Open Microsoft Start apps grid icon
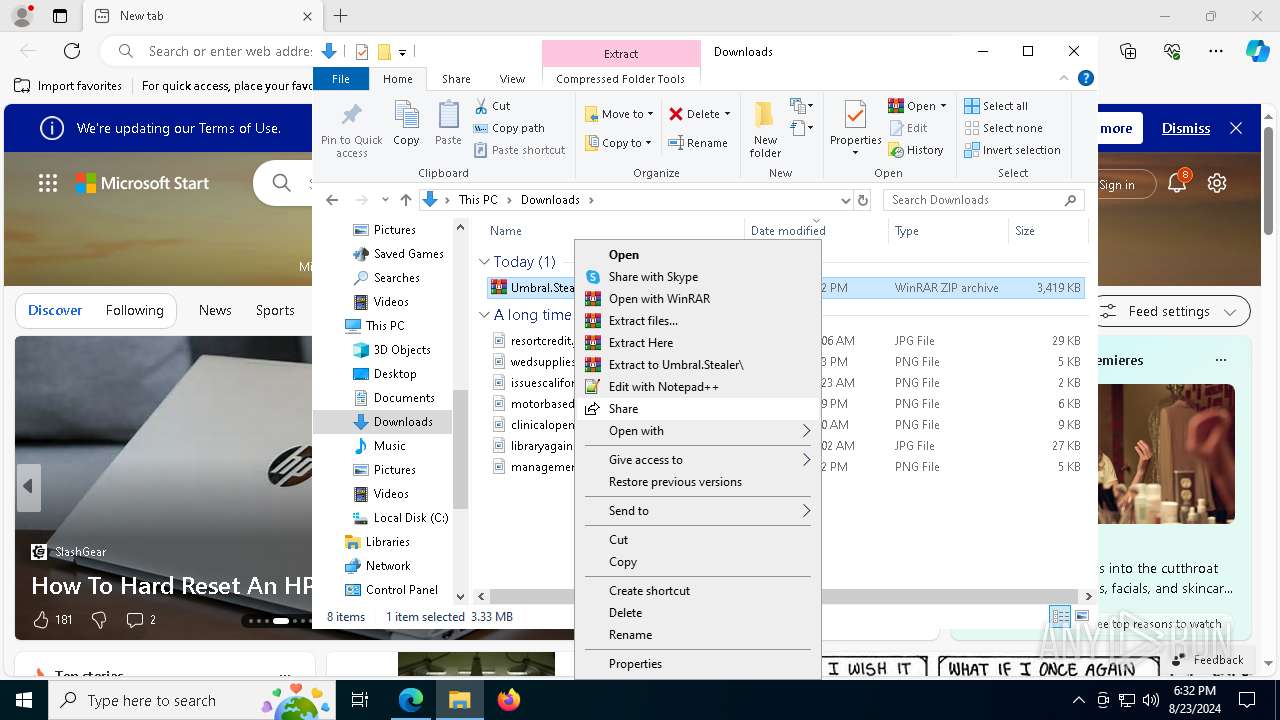The width and height of the screenshot is (1280, 720). pos(48,183)
